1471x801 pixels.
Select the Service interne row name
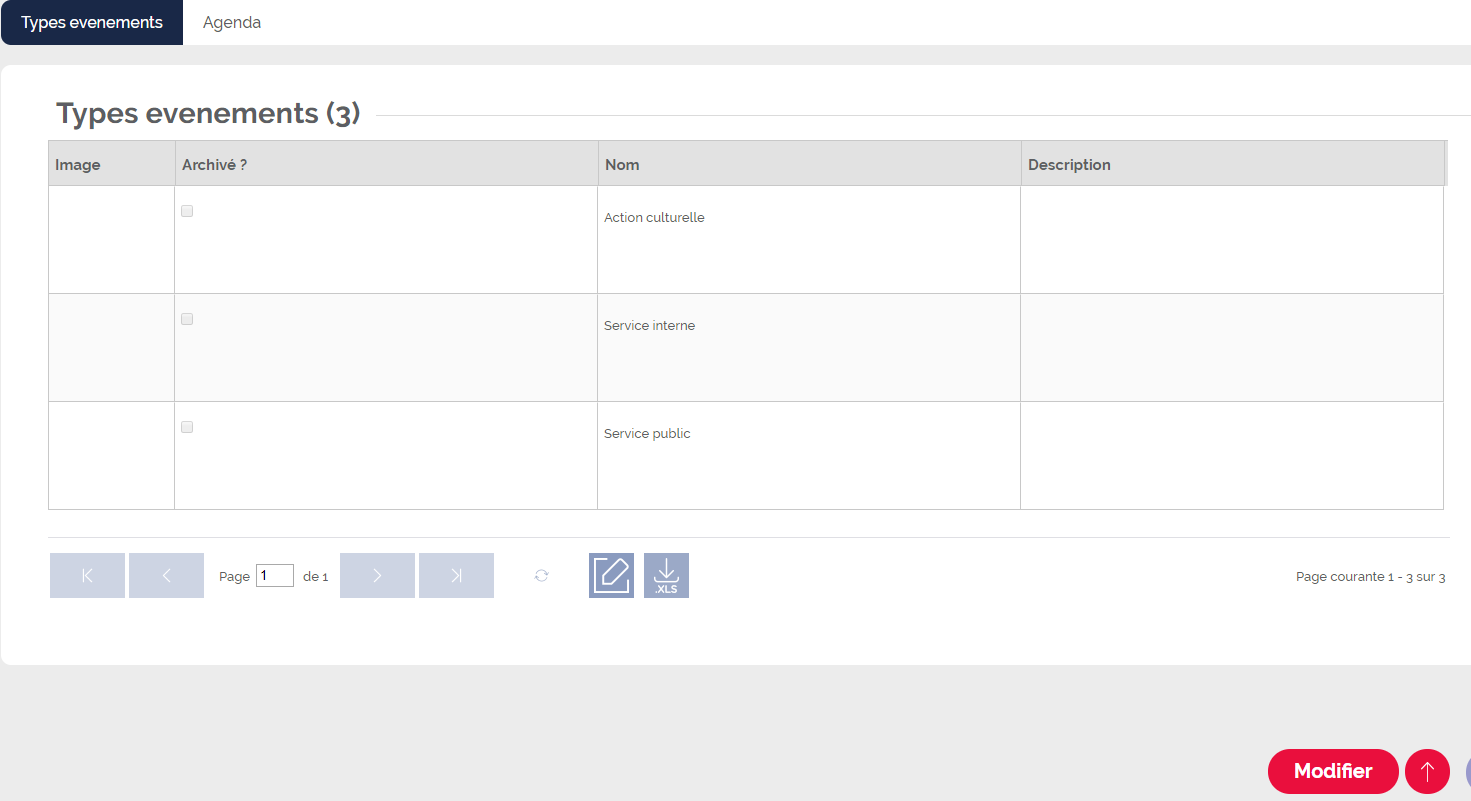point(649,325)
